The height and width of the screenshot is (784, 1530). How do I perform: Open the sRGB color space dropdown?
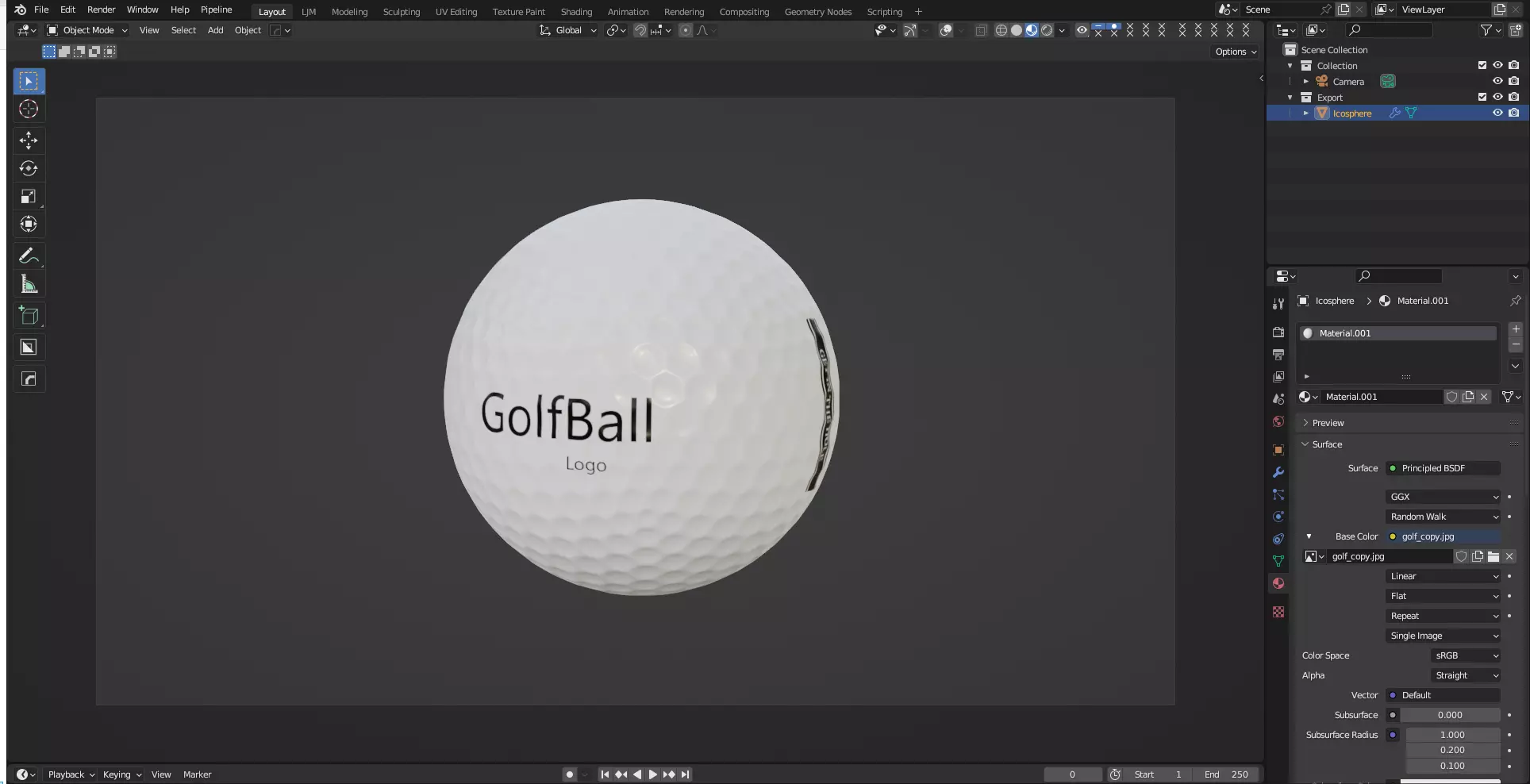coord(1466,655)
